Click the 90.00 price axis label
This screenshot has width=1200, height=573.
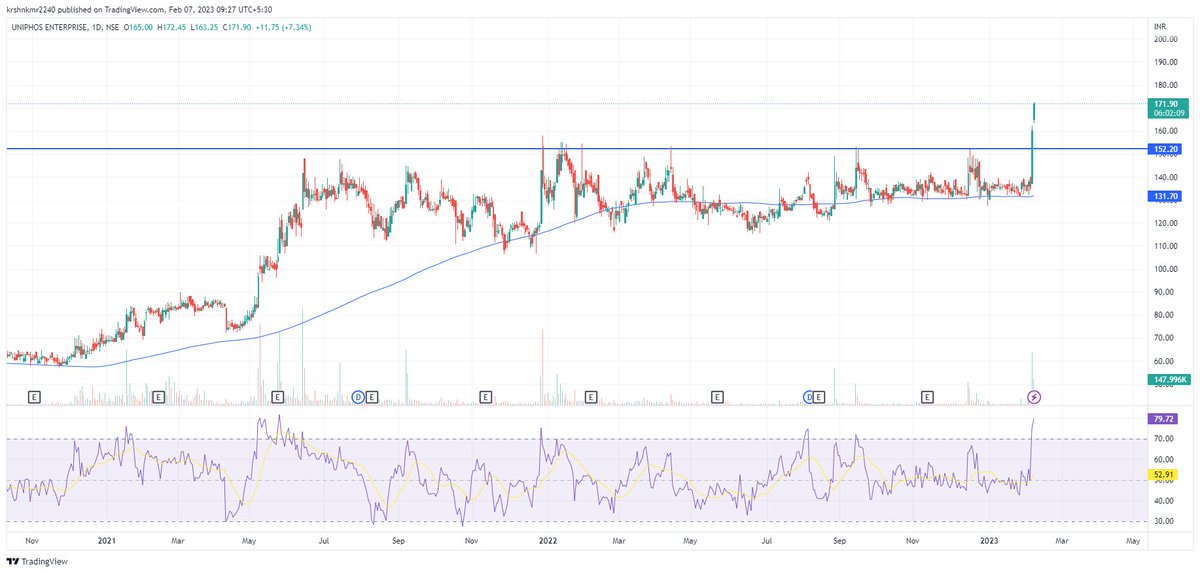[1166, 292]
